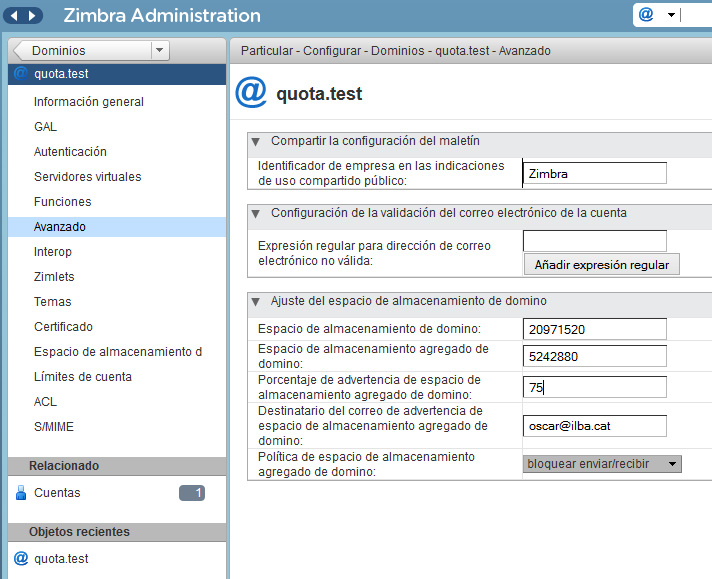Collapse Configuración de la validación del correo
This screenshot has width=712, height=579.
coord(256,213)
